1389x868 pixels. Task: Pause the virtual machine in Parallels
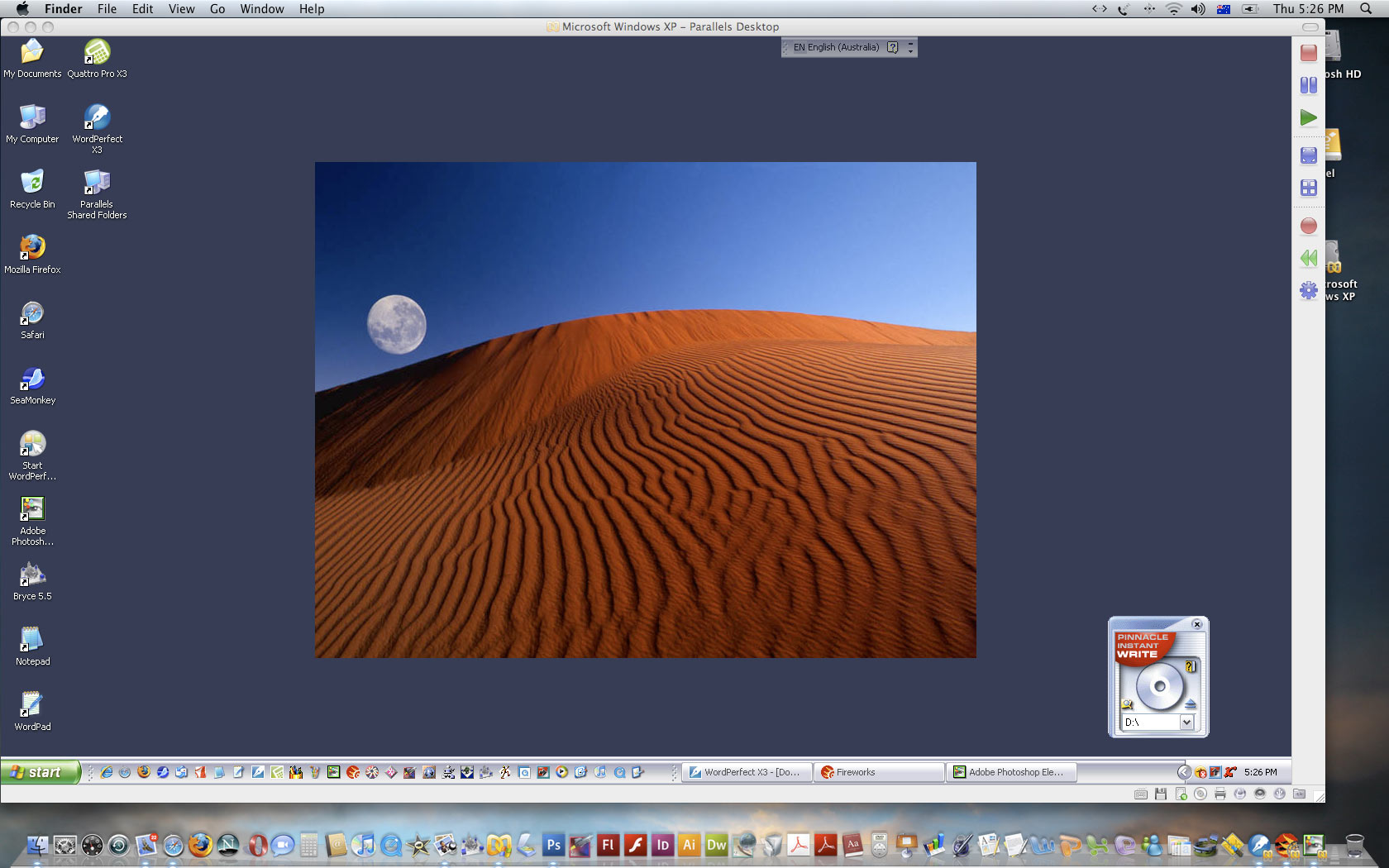[1308, 85]
